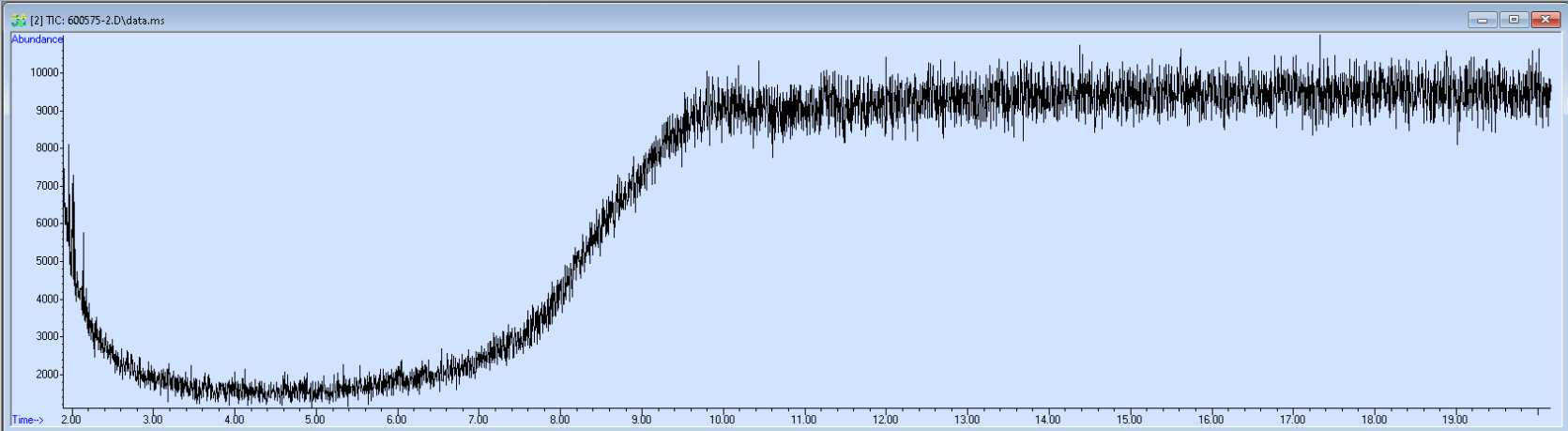
Task: Click the 13.00 time axis label
Action: tap(967, 420)
